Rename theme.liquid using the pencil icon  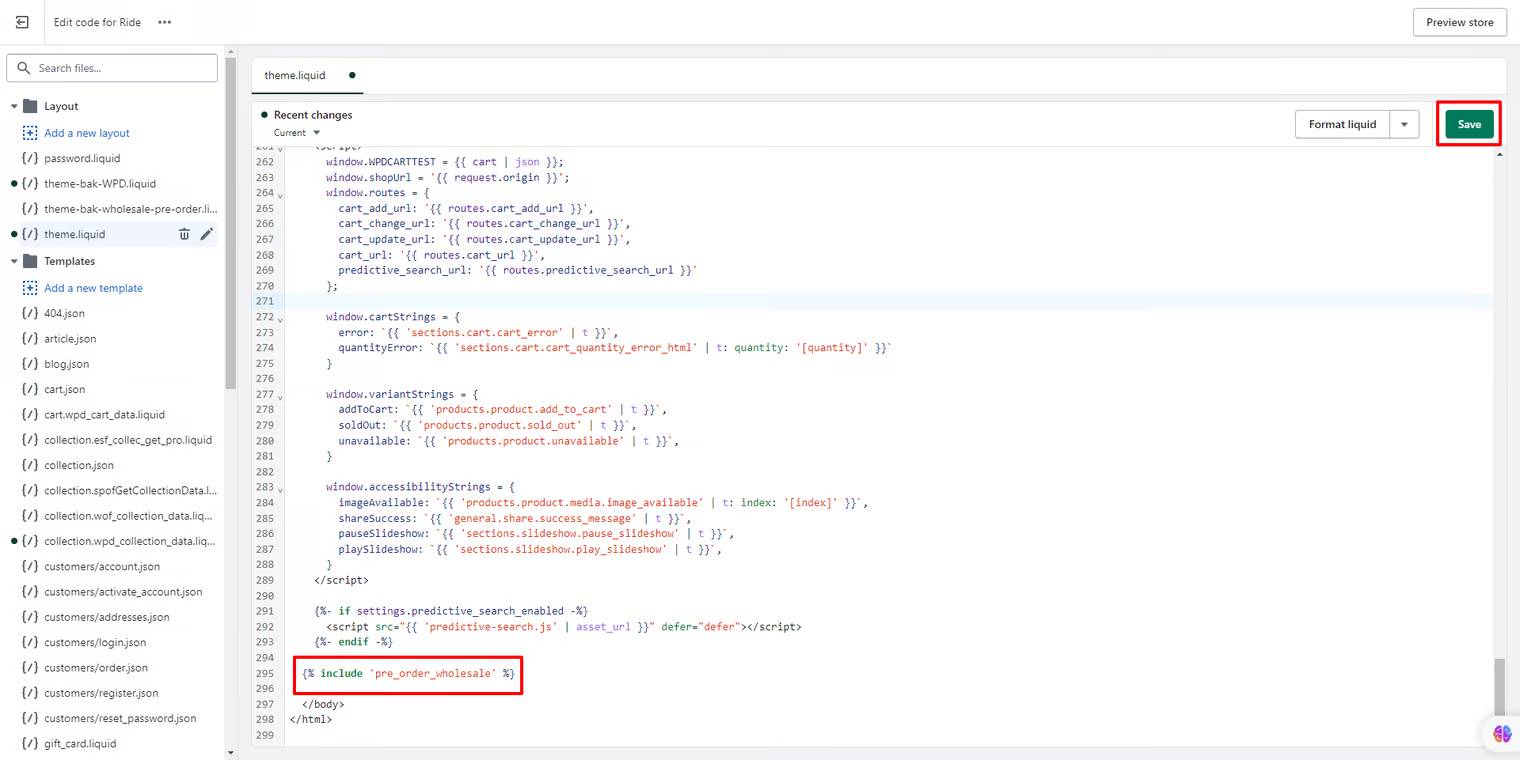(x=207, y=234)
